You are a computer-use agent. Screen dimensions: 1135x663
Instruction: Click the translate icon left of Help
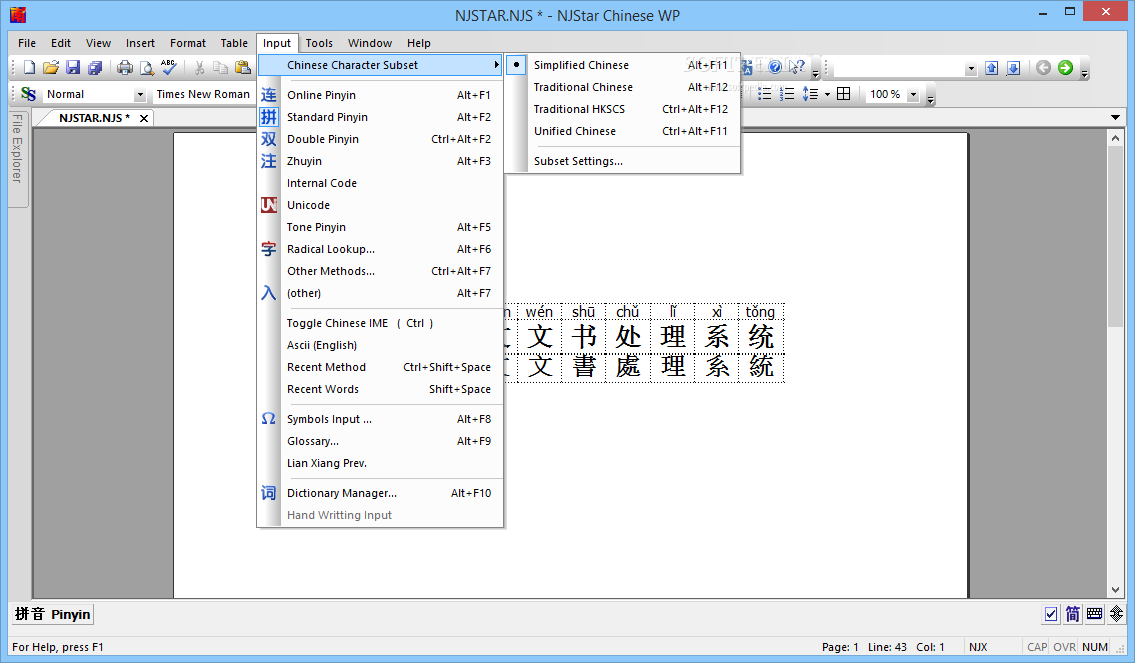tap(747, 67)
